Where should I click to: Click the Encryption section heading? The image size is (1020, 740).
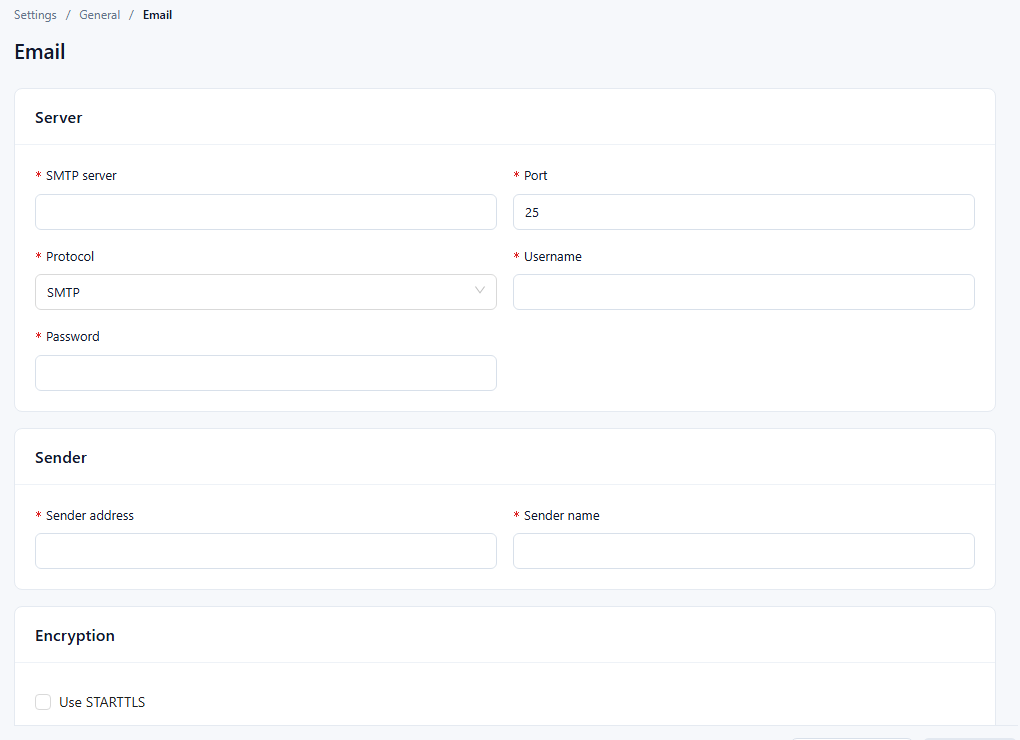[75, 636]
